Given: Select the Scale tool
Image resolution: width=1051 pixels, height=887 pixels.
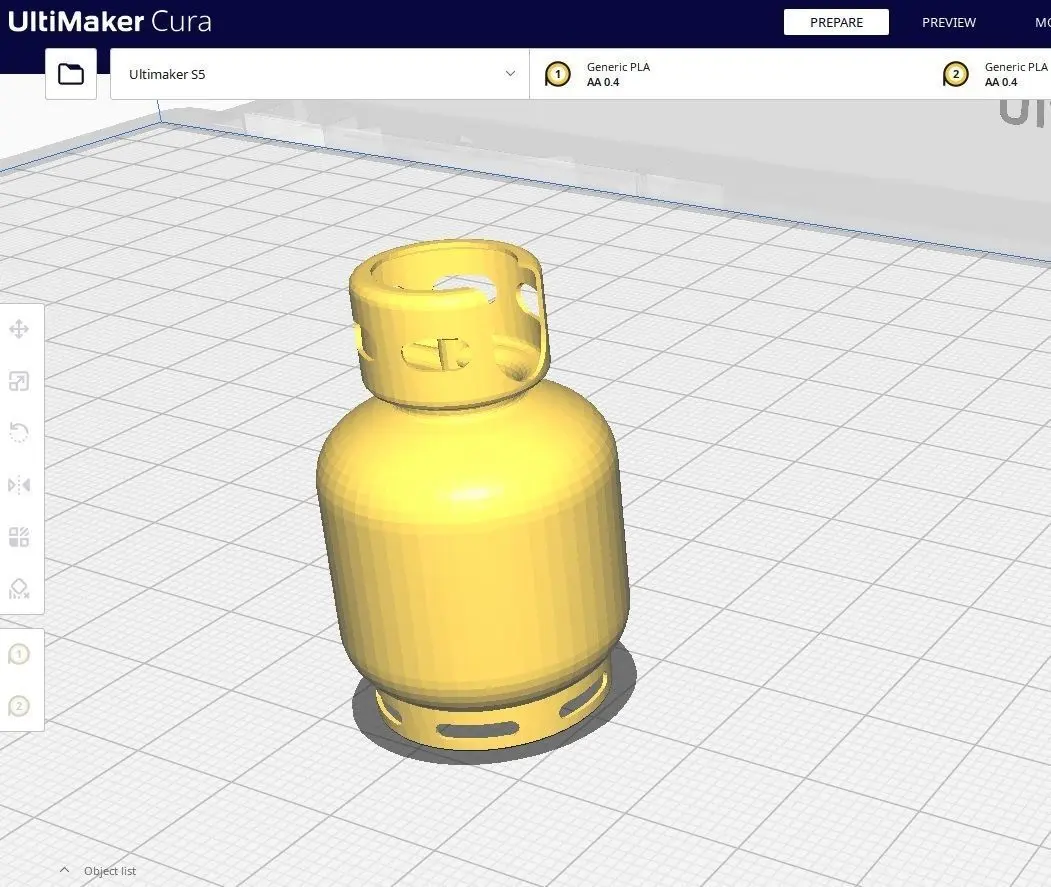Looking at the screenshot, I should [19, 381].
